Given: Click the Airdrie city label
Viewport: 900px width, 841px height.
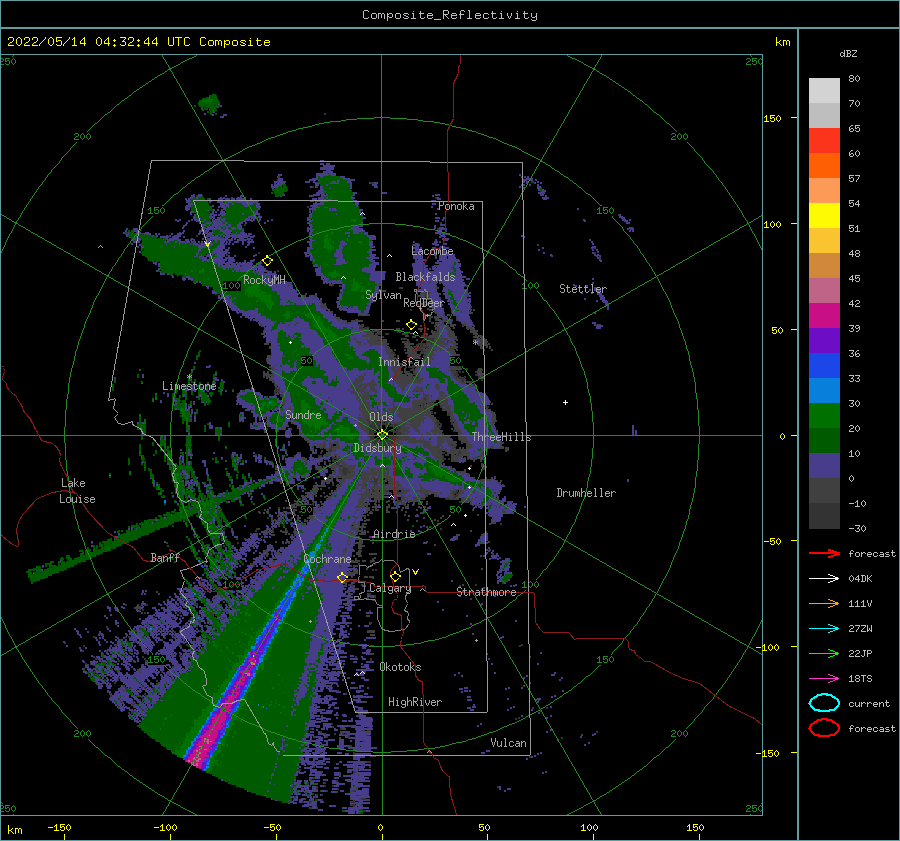Looking at the screenshot, I should pos(394,534).
